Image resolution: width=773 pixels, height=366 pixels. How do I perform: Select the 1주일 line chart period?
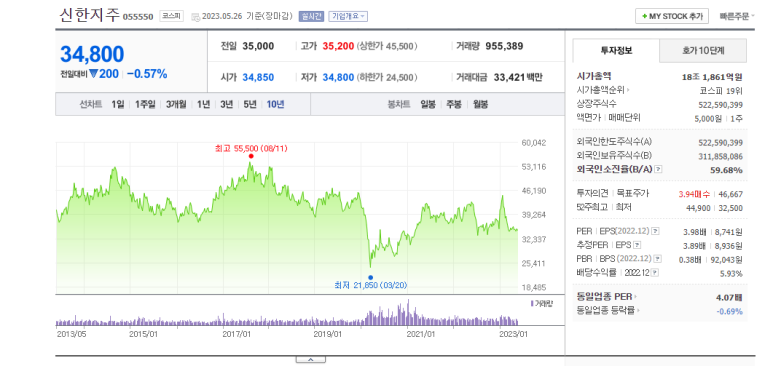[x=145, y=105]
